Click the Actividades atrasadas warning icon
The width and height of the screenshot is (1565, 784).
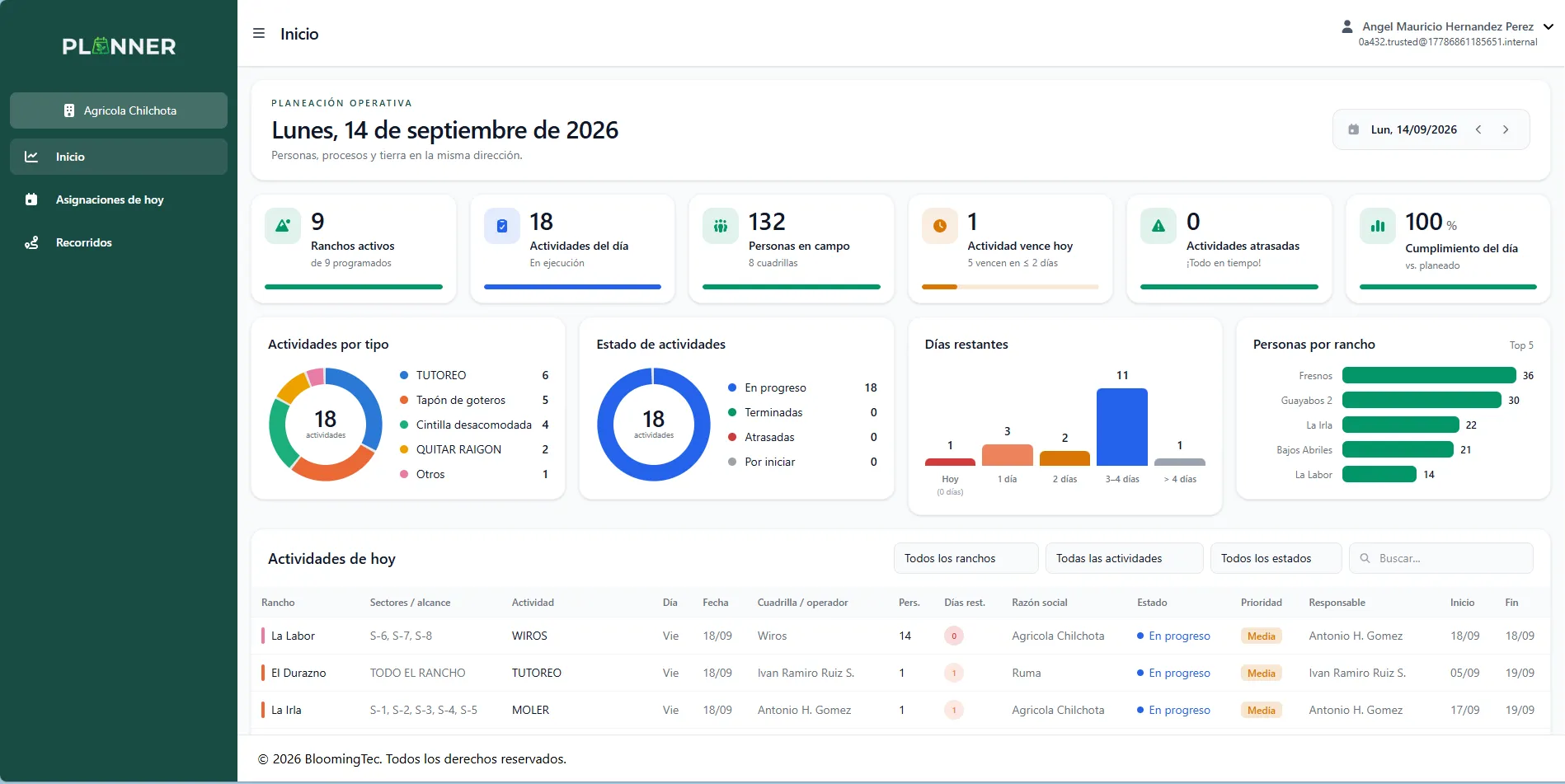click(x=1158, y=226)
